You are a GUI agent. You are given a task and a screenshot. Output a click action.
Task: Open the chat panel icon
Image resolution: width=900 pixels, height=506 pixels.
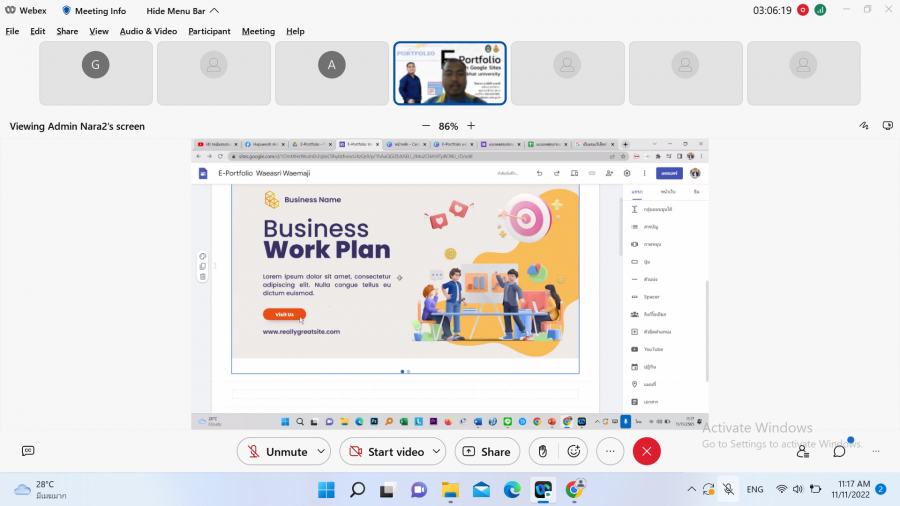839,452
